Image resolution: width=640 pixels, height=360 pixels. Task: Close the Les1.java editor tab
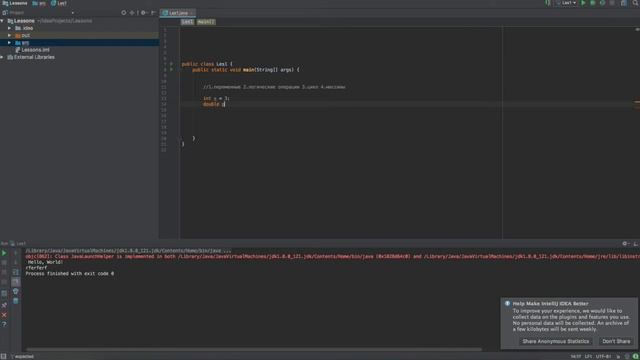pyautogui.click(x=192, y=13)
